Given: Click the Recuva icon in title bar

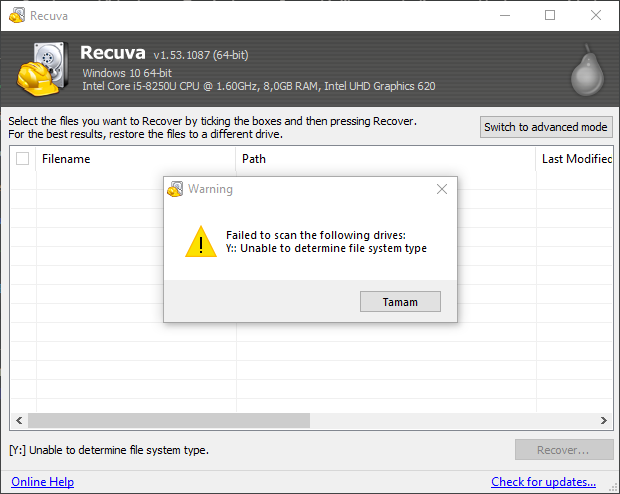Looking at the screenshot, I should pos(16,16).
